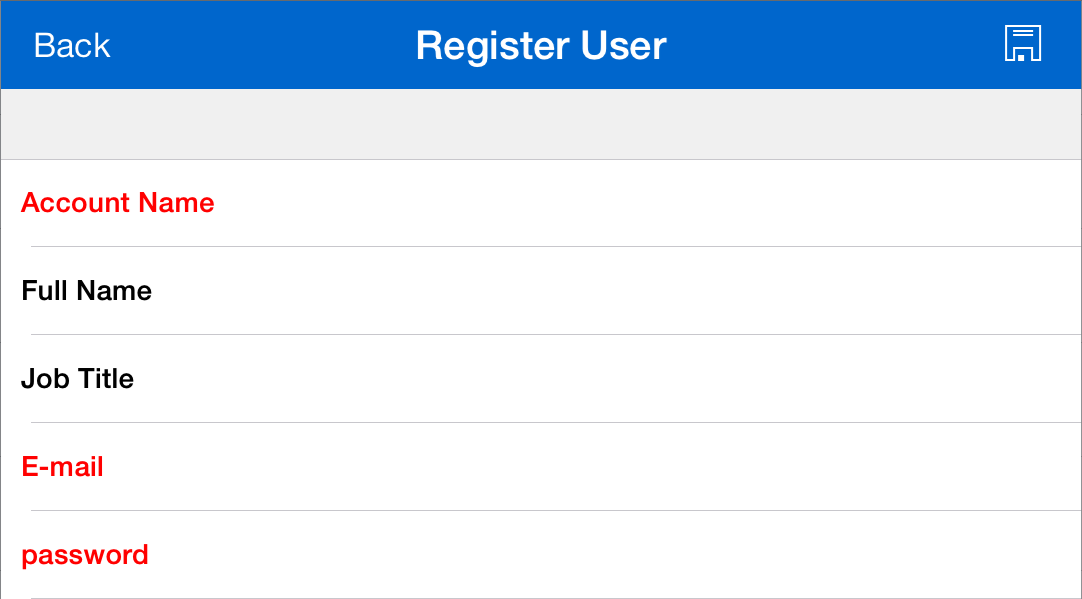Focus the Job Title input field

click(x=640, y=379)
